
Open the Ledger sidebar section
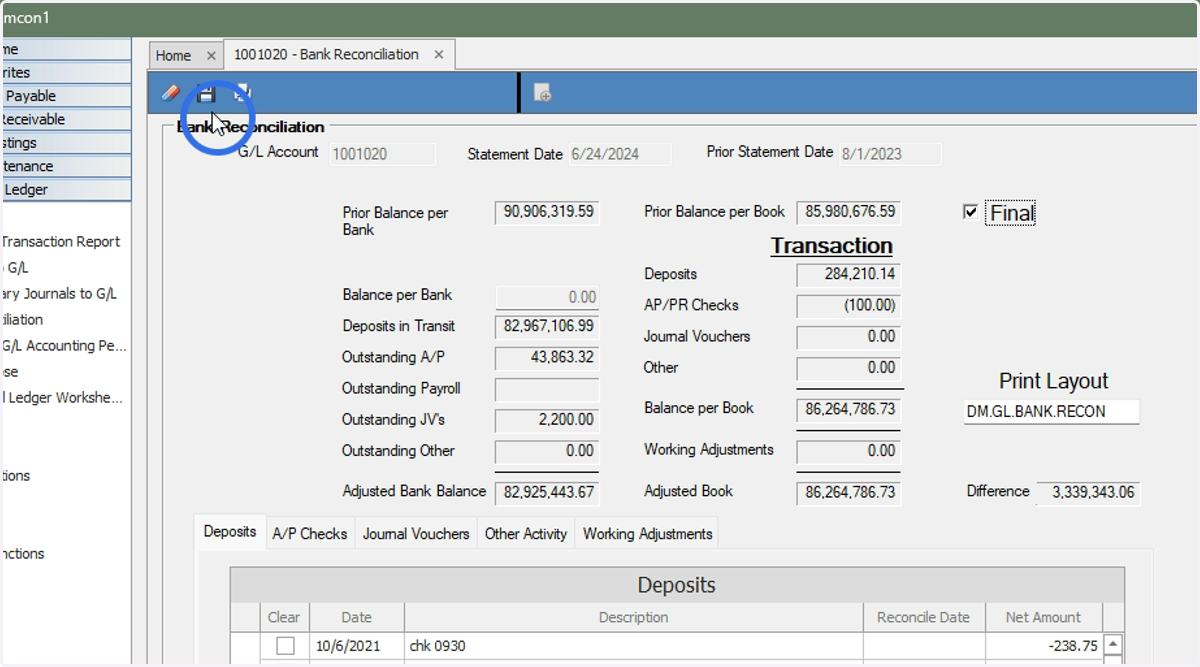tap(65, 189)
